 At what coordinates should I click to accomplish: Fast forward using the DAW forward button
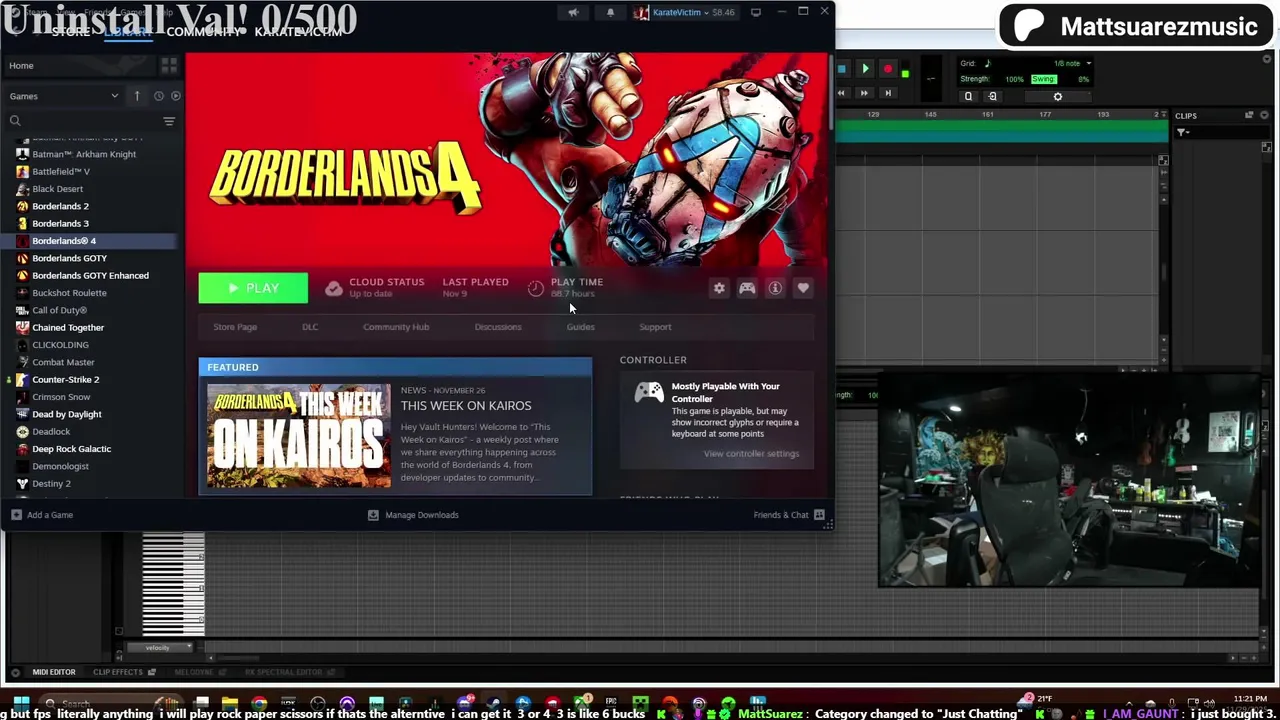pos(864,93)
